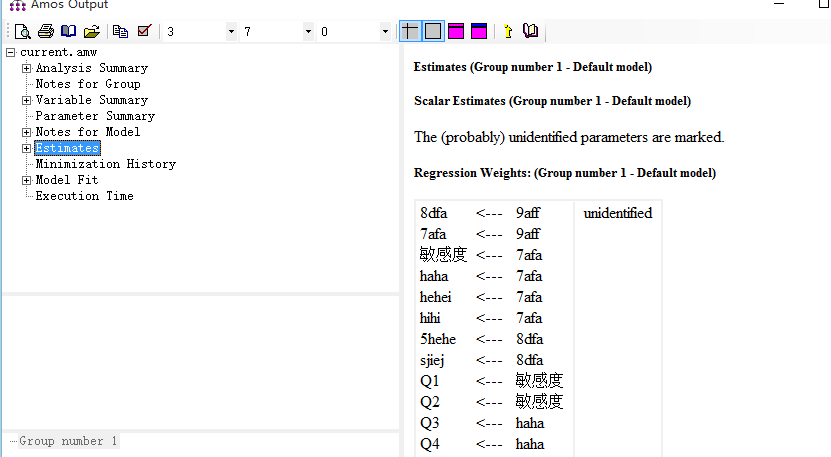The image size is (831, 457).
Task: Select Execution Time in the tree
Action: pyautogui.click(x=84, y=196)
